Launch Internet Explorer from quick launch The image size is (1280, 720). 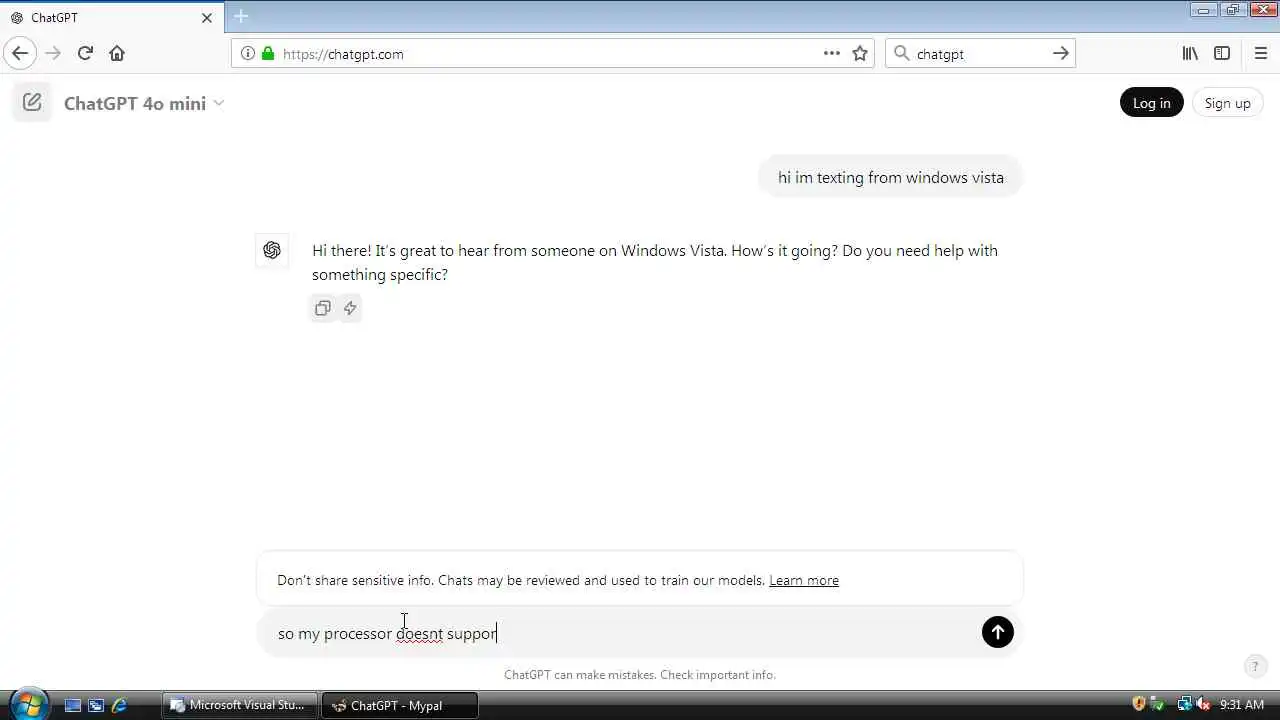119,705
